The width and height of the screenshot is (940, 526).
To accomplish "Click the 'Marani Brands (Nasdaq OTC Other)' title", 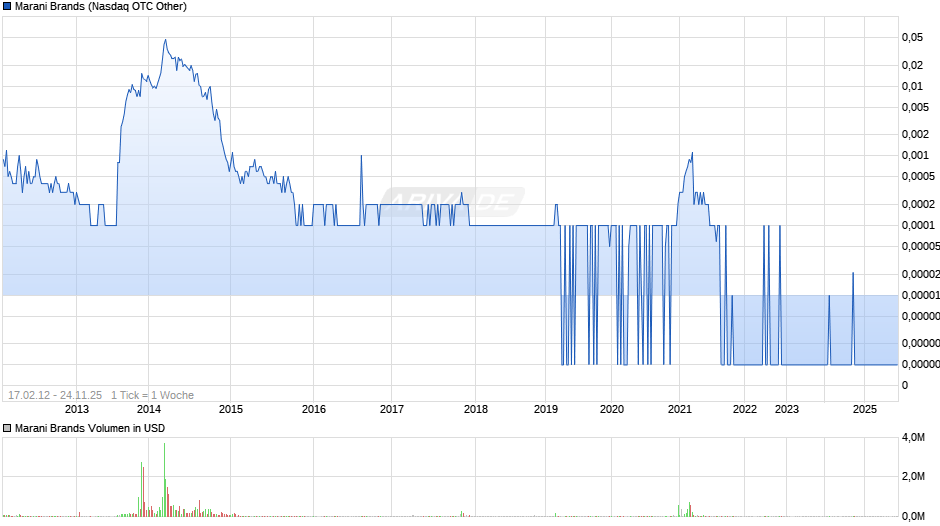I will click(101, 7).
